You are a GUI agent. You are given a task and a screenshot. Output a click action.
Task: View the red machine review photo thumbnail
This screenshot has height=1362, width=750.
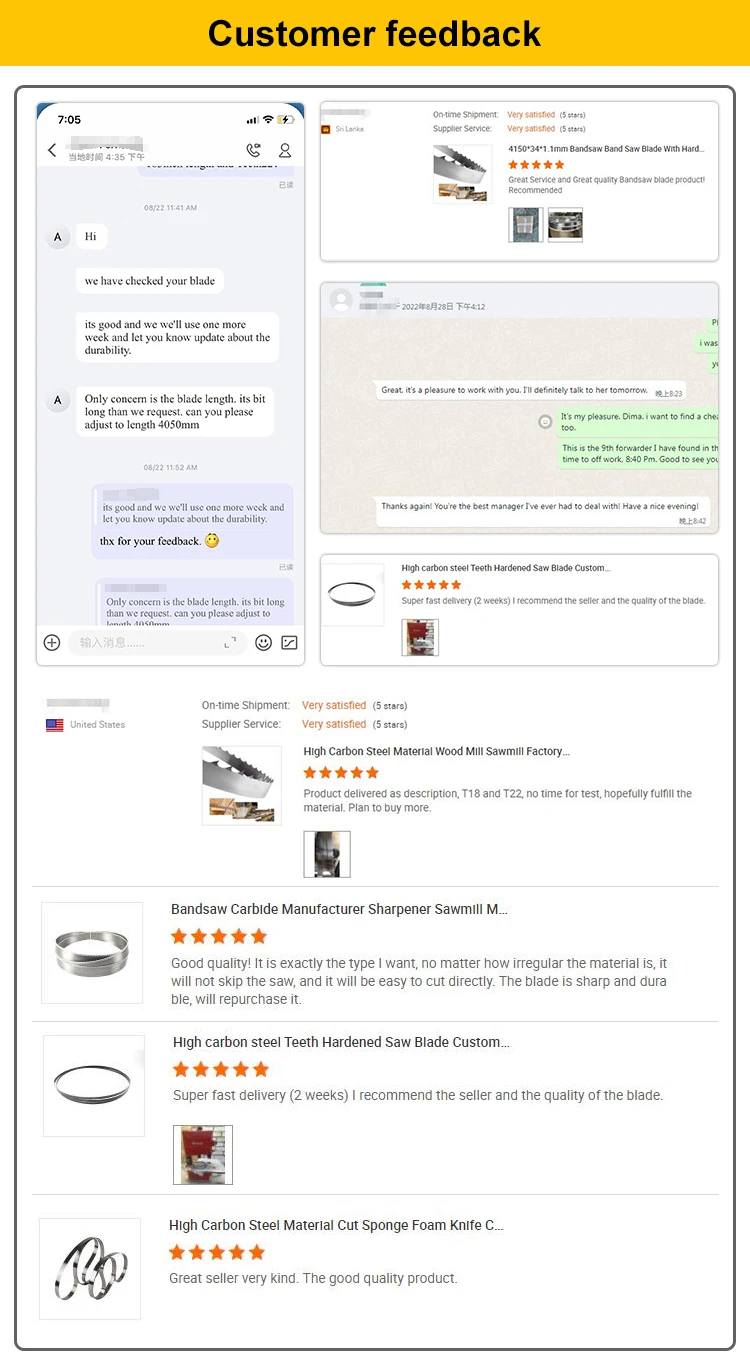pos(203,1155)
